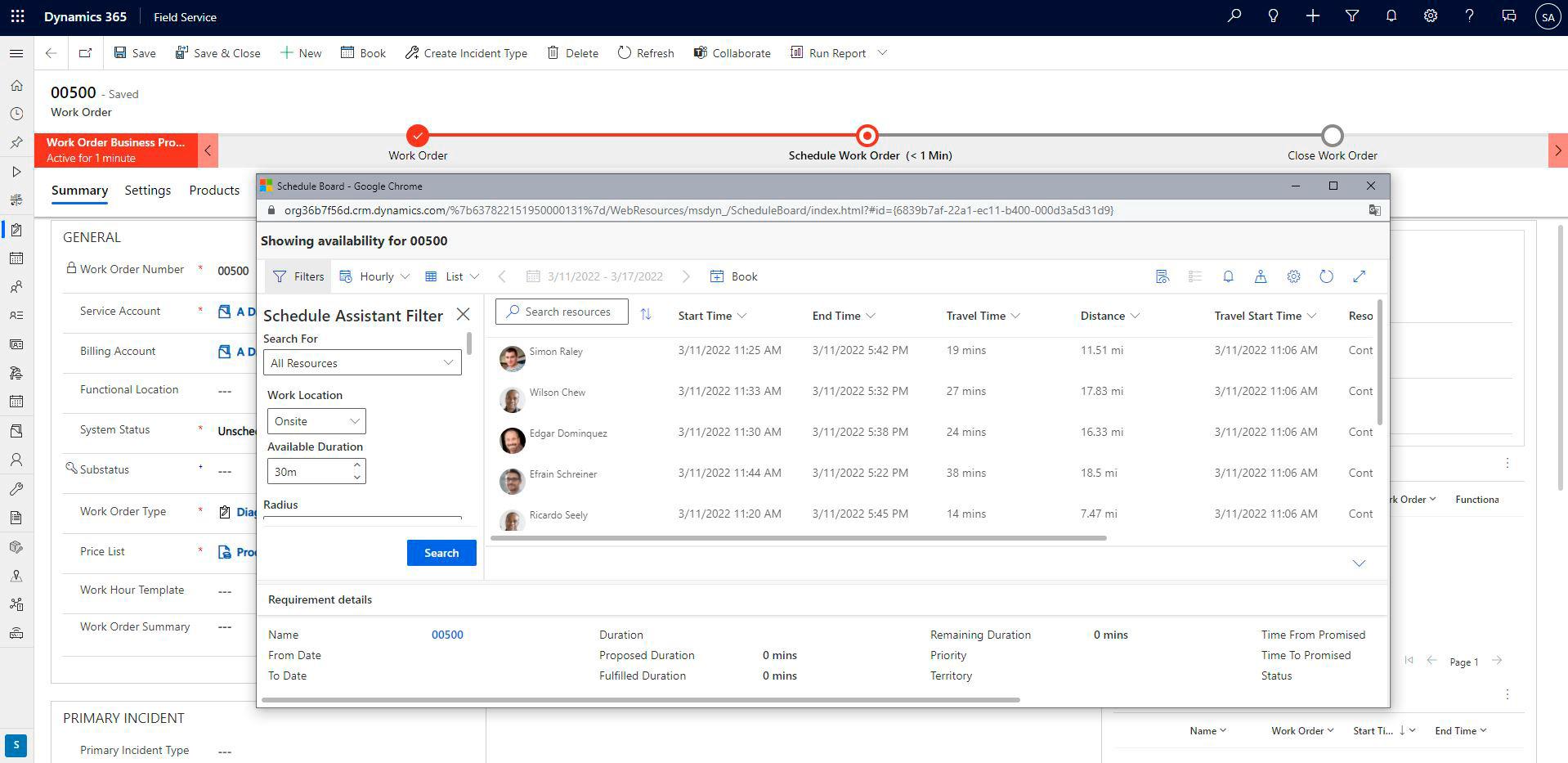The width and height of the screenshot is (1568, 763).
Task: Refresh the work order form
Action: click(646, 53)
